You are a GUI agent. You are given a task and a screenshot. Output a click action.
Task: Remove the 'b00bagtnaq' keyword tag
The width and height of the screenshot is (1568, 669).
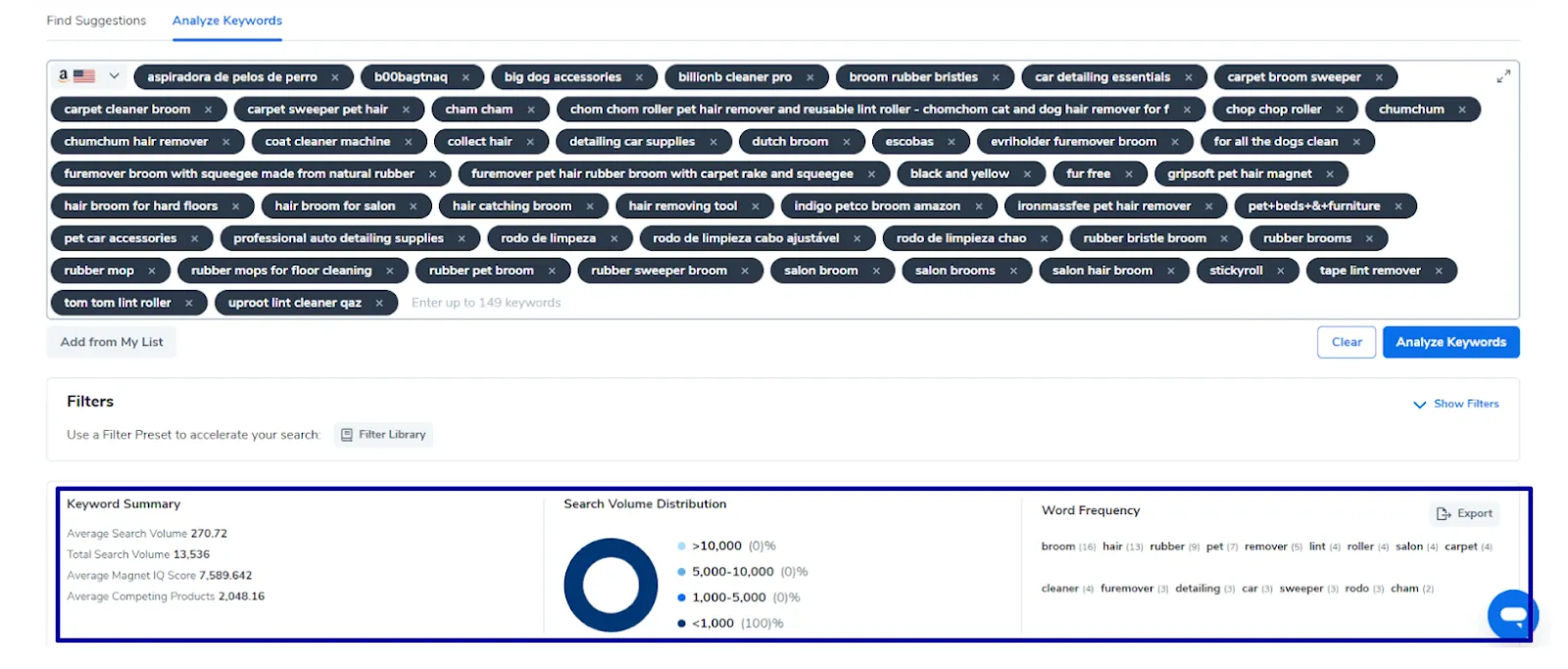(x=465, y=77)
